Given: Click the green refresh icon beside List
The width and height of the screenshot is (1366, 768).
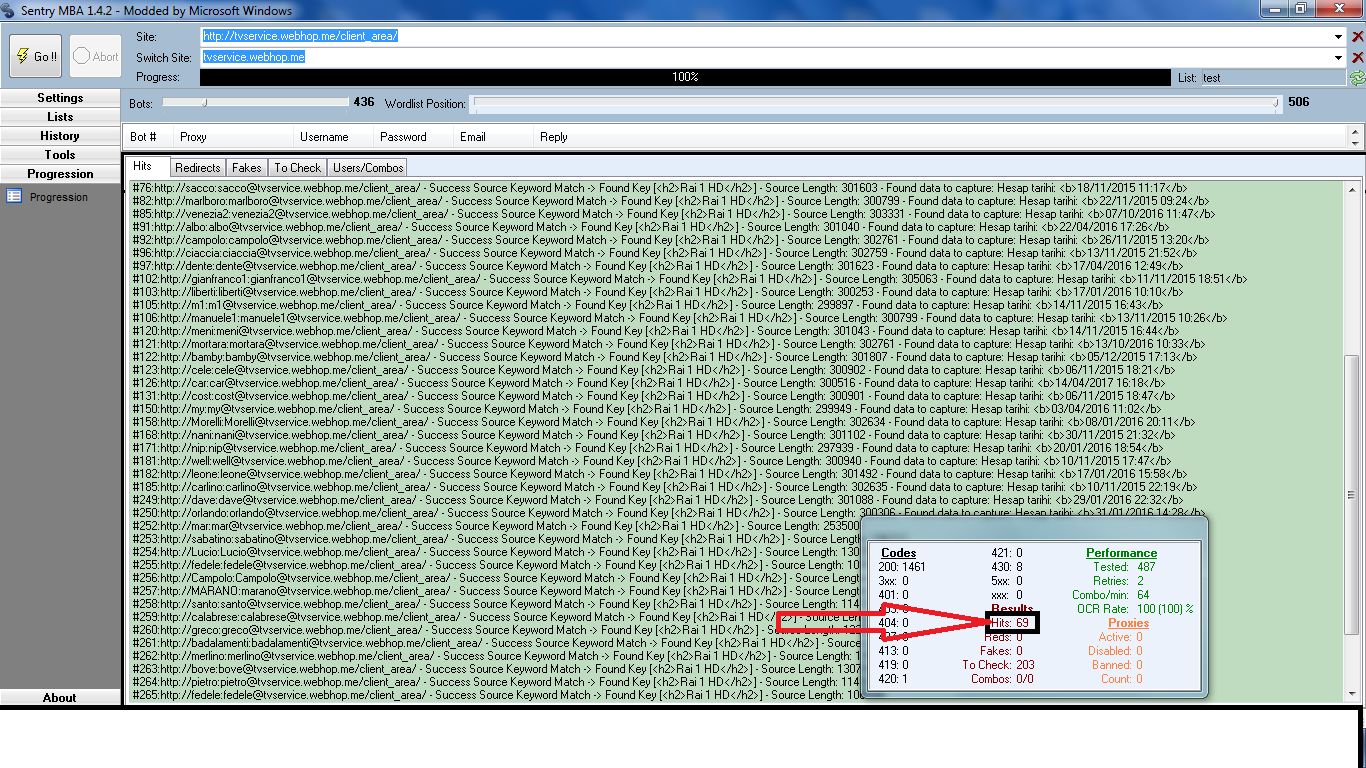Looking at the screenshot, I should [x=1357, y=78].
